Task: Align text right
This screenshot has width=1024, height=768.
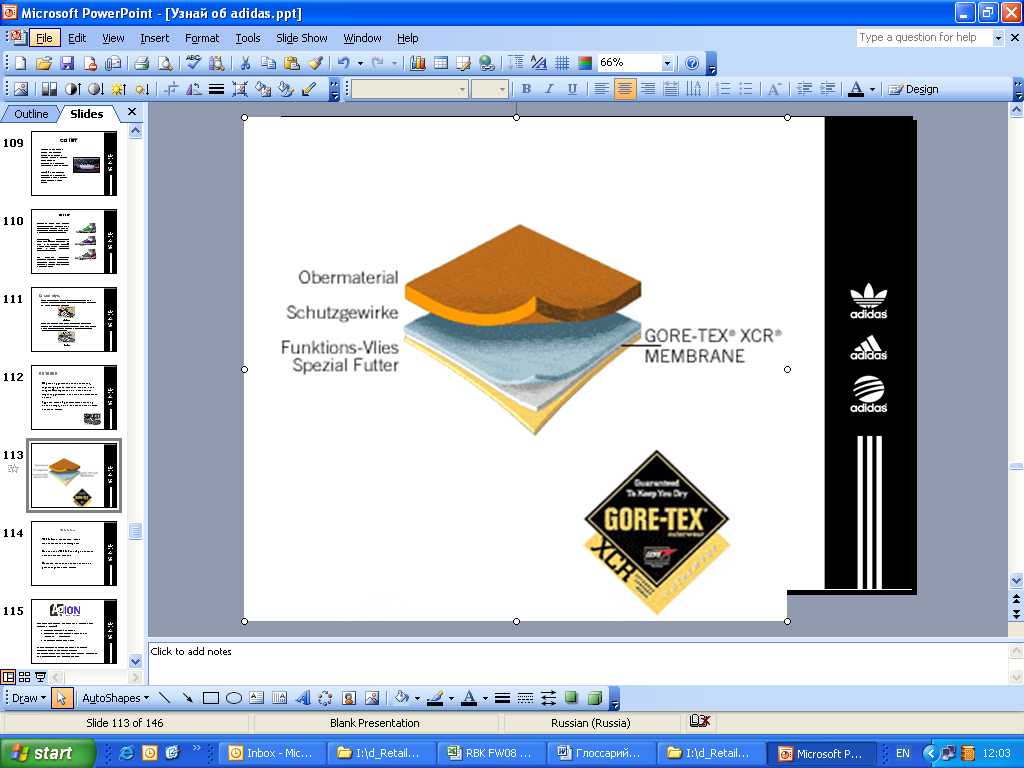Action: coord(648,89)
